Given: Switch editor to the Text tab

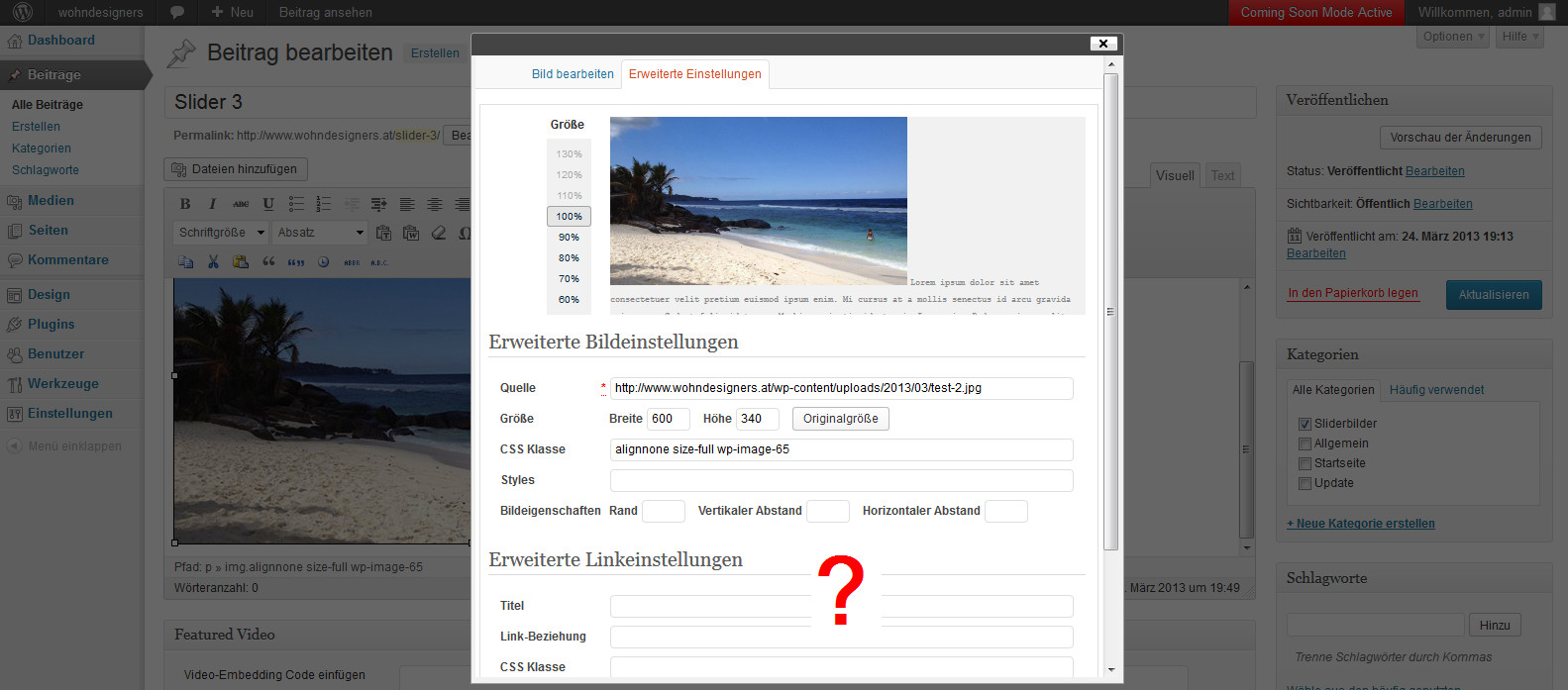Looking at the screenshot, I should (1223, 175).
